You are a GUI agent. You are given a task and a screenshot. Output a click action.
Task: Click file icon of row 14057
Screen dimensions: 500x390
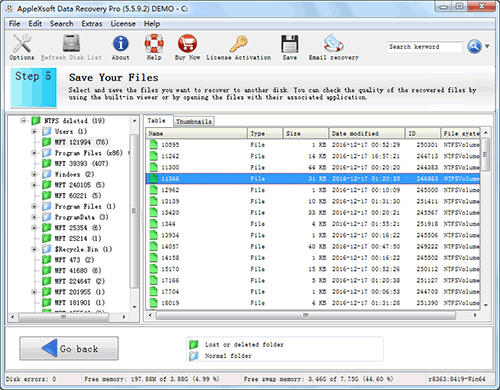[x=153, y=246]
